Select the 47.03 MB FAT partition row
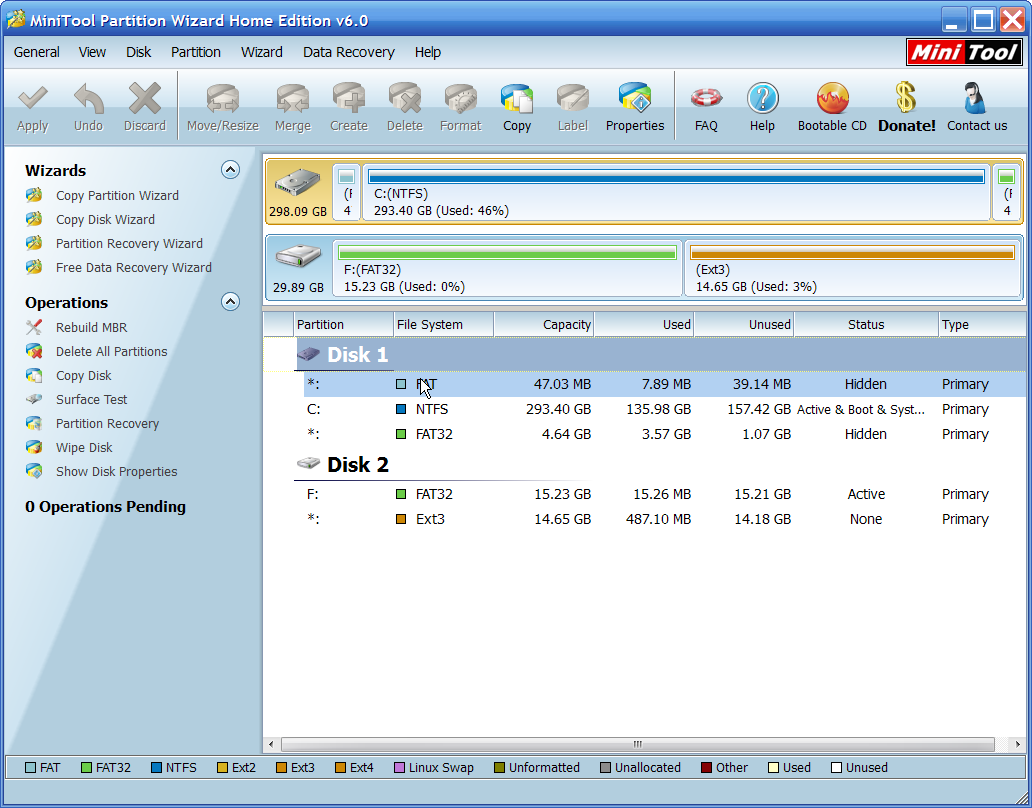 point(663,384)
